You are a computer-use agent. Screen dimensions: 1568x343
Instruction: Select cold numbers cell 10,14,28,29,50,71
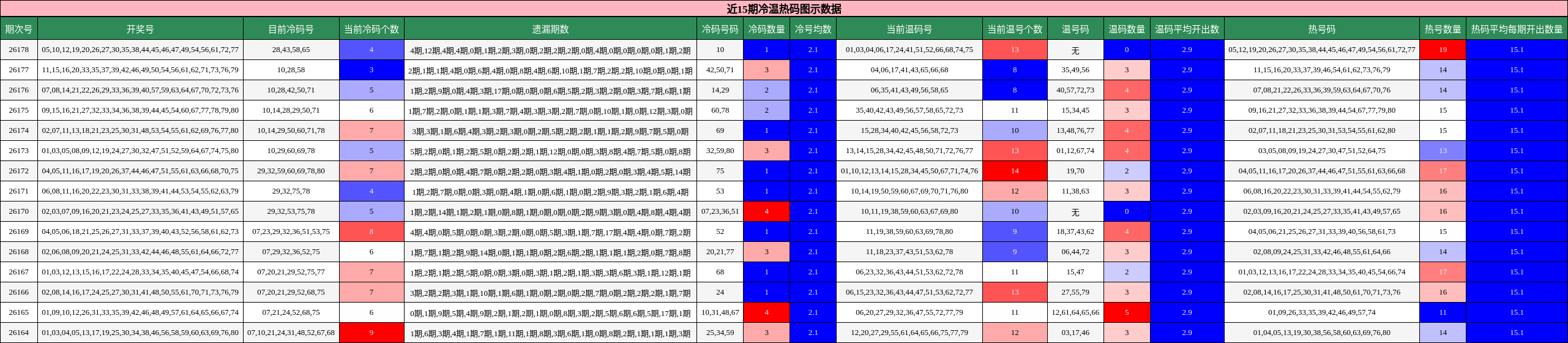point(291,110)
